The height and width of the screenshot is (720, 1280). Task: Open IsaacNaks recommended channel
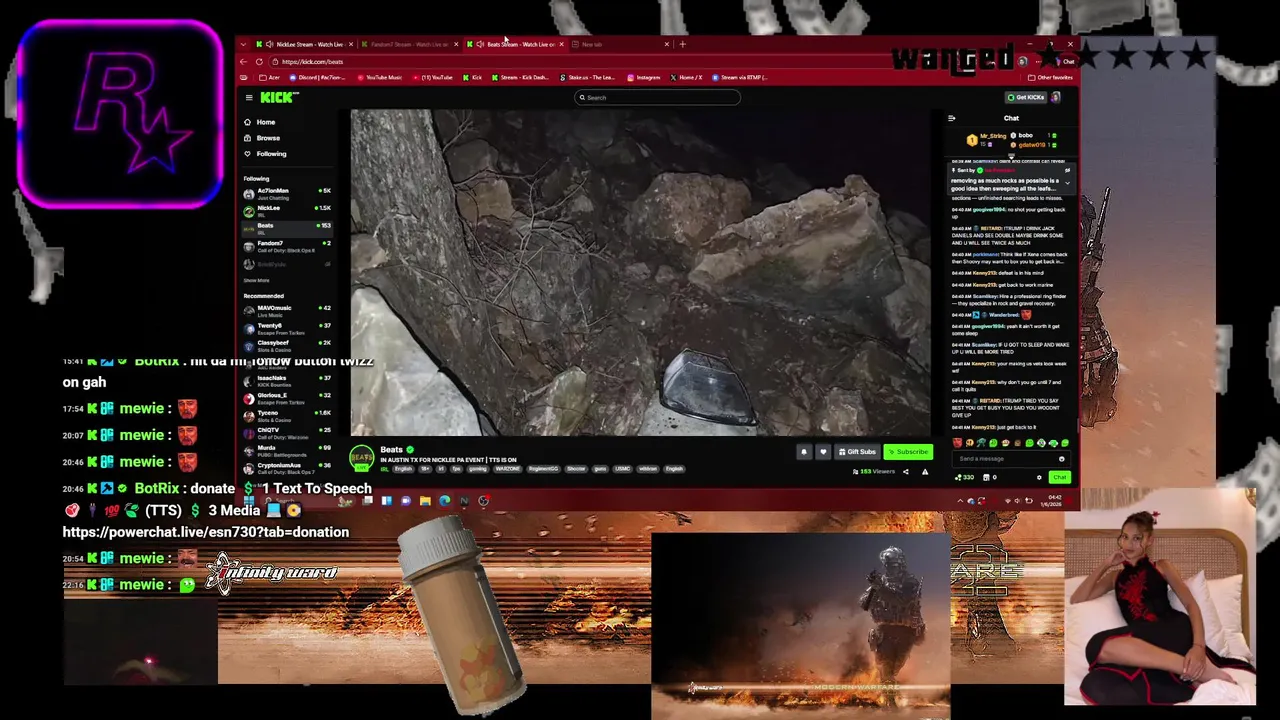287,380
